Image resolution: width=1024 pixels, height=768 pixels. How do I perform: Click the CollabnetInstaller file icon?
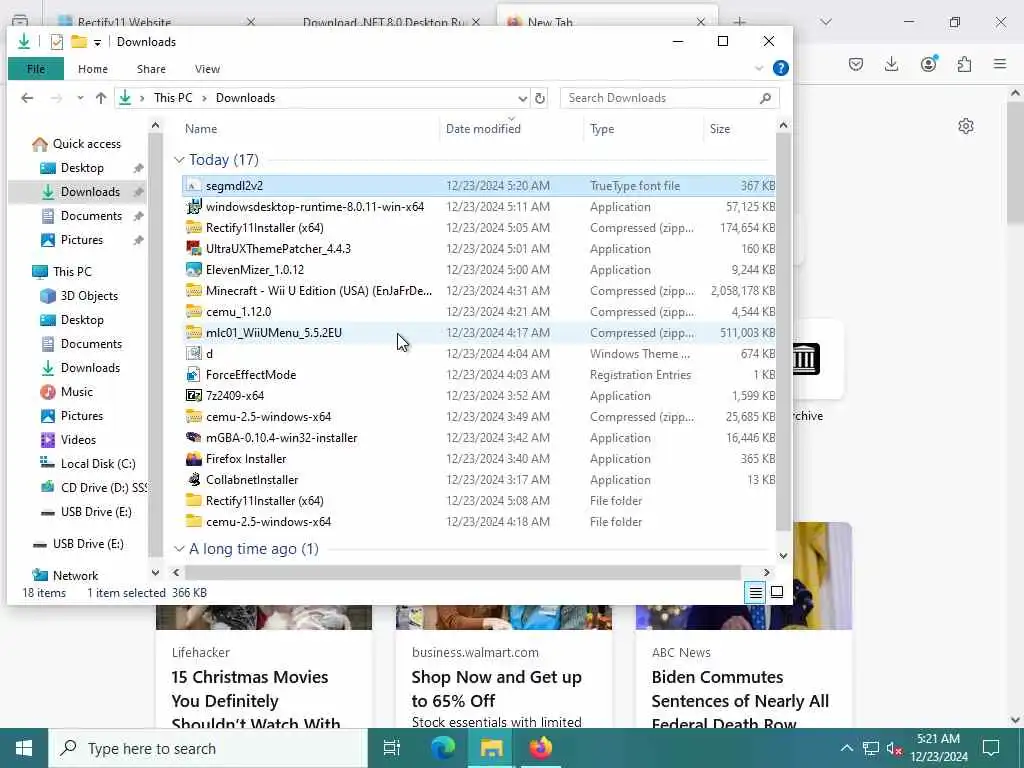coord(193,479)
